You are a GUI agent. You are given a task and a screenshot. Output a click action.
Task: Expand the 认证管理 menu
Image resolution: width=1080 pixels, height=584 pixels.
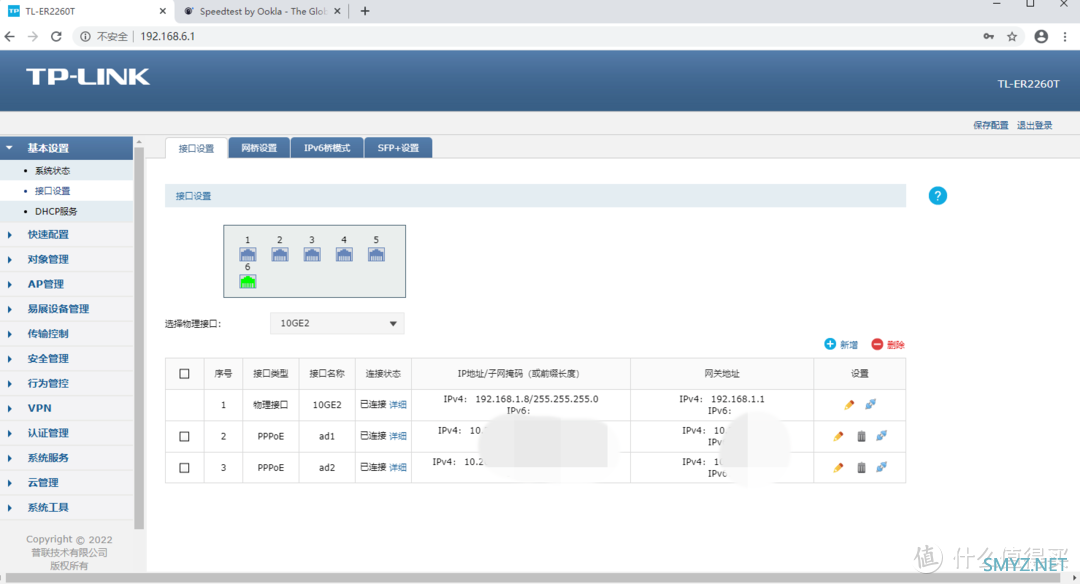(x=66, y=433)
